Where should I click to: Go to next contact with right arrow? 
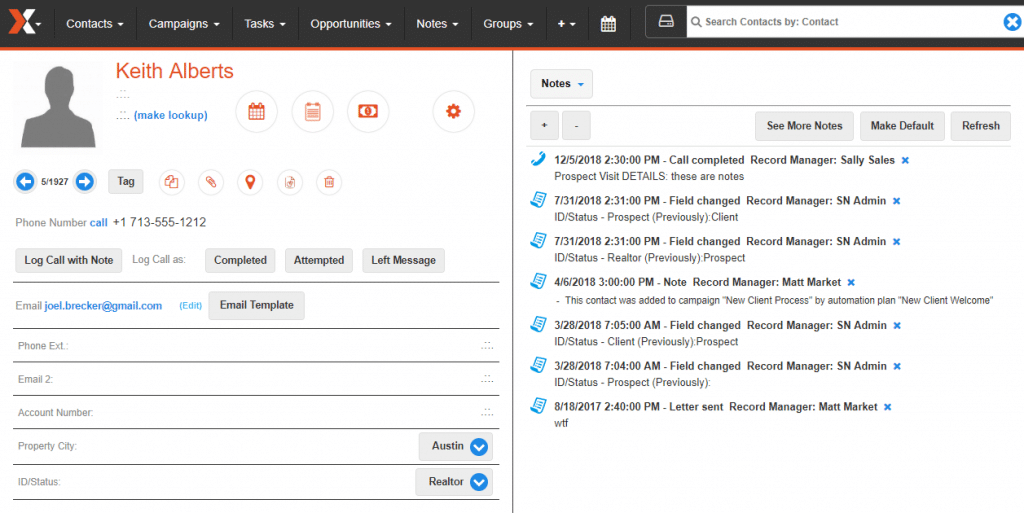(x=85, y=181)
